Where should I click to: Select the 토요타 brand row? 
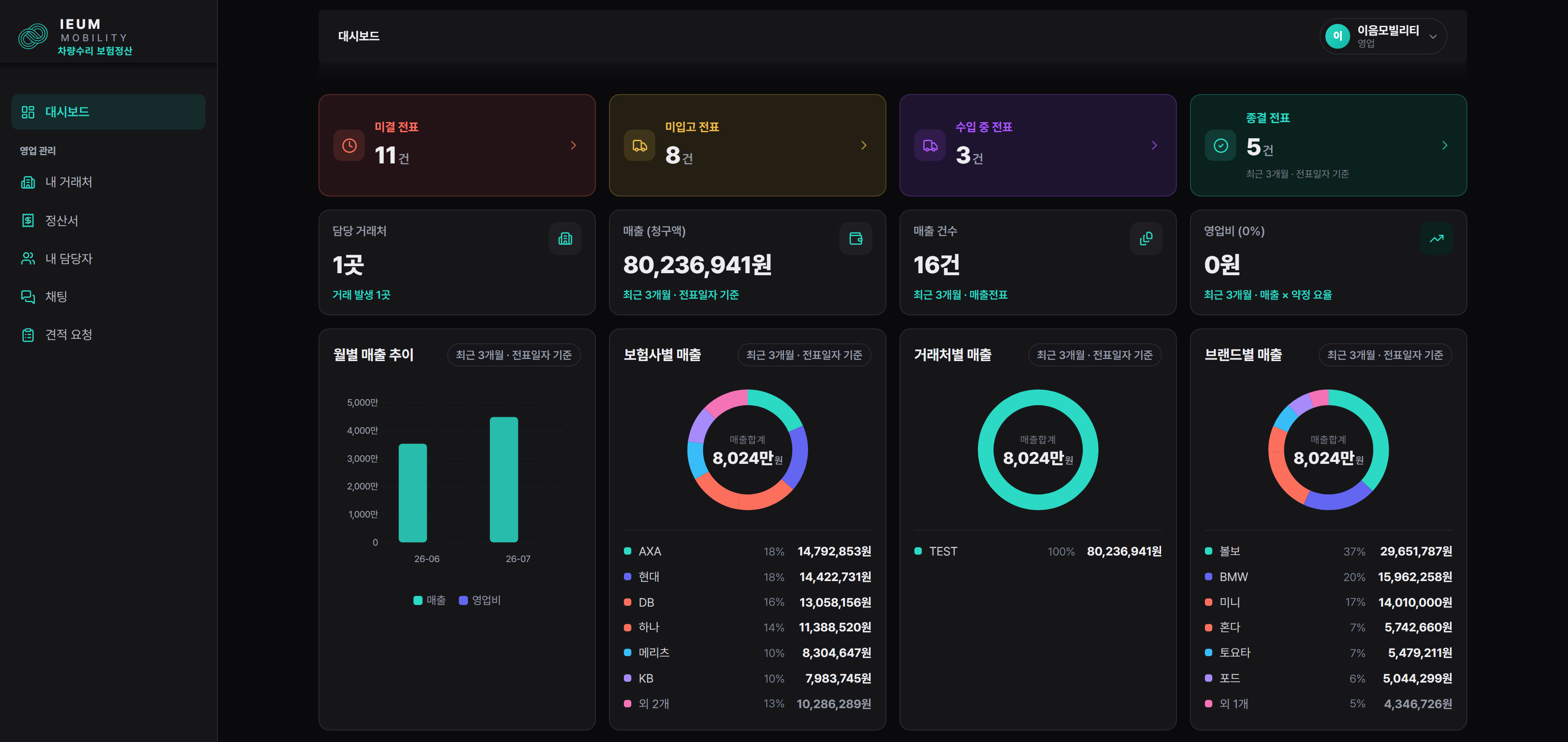pyautogui.click(x=1328, y=652)
